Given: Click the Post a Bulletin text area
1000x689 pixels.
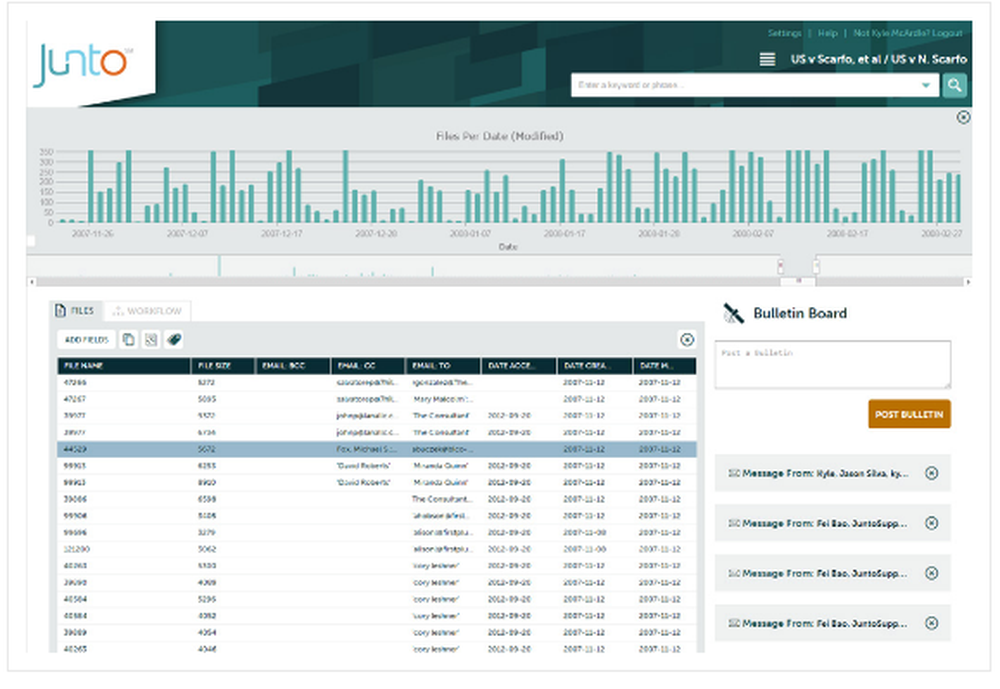Looking at the screenshot, I should tap(832, 364).
